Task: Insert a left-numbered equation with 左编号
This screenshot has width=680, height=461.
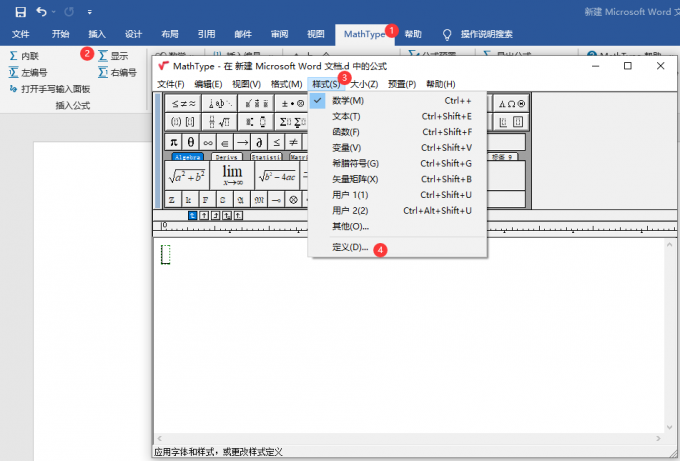Action: (28, 72)
